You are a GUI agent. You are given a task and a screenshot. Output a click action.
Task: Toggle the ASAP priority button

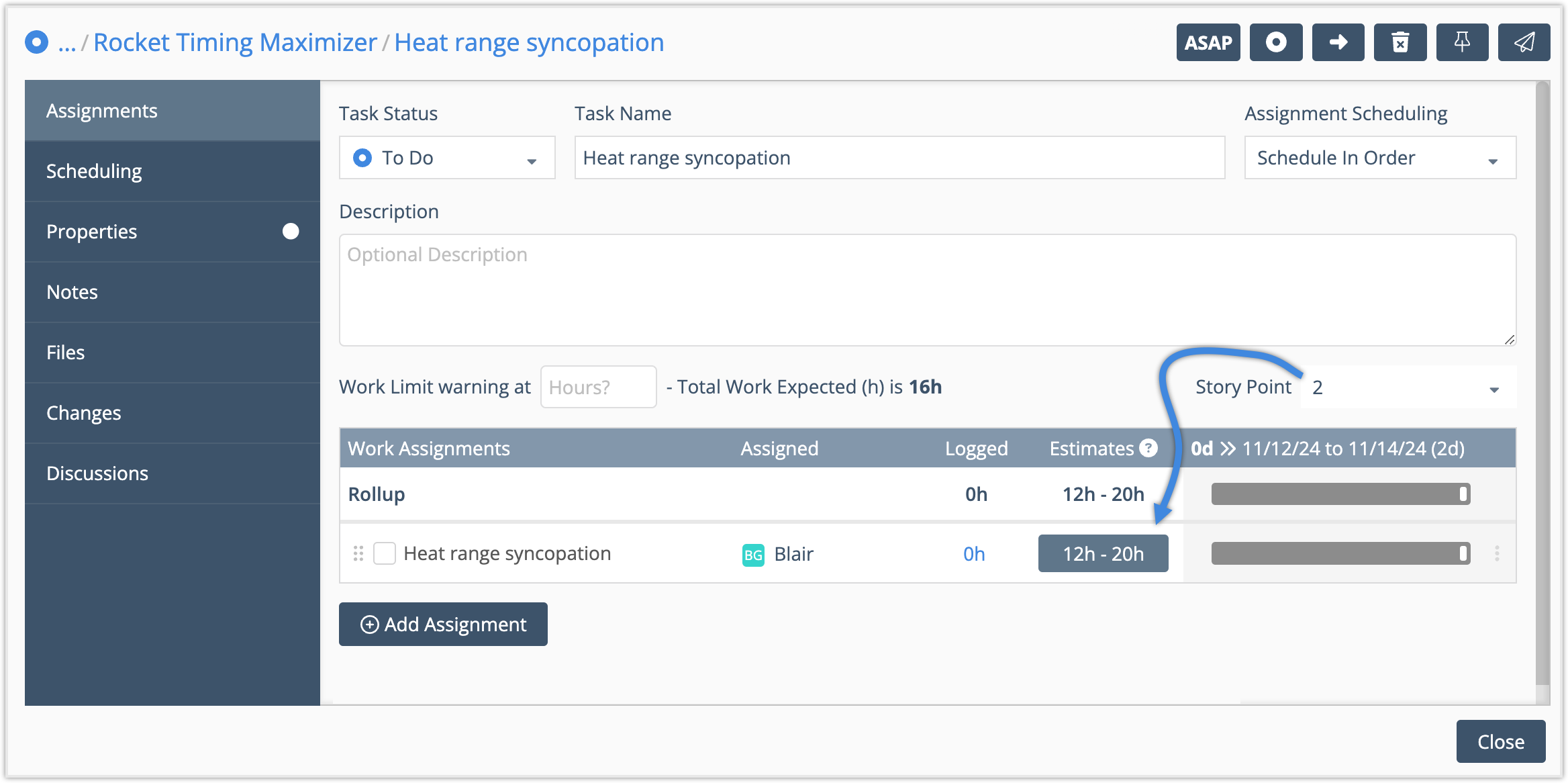coord(1208,42)
